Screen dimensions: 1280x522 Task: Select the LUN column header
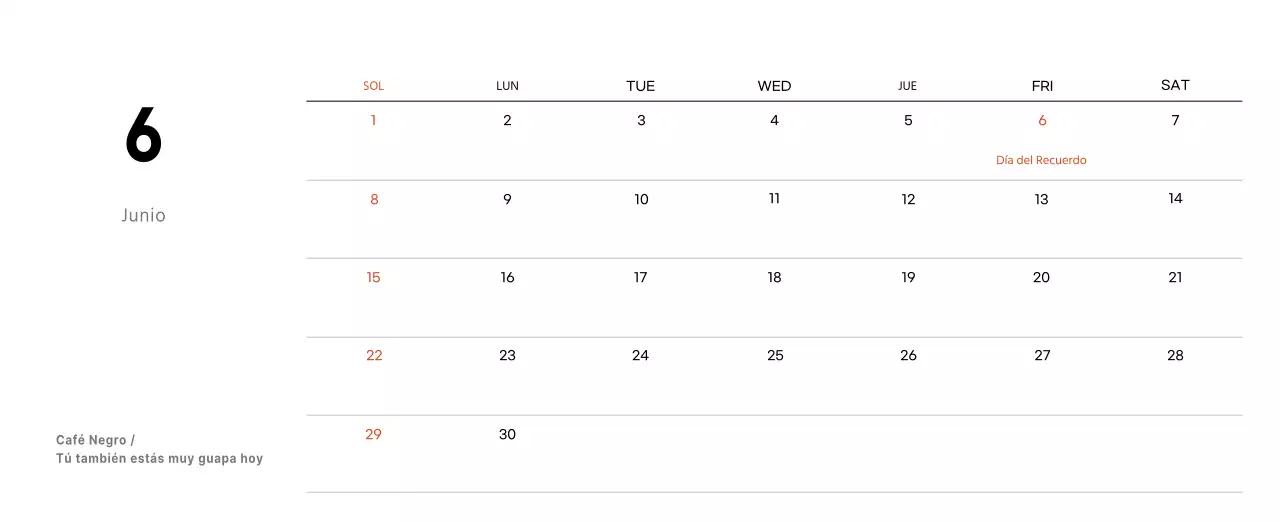(507, 86)
